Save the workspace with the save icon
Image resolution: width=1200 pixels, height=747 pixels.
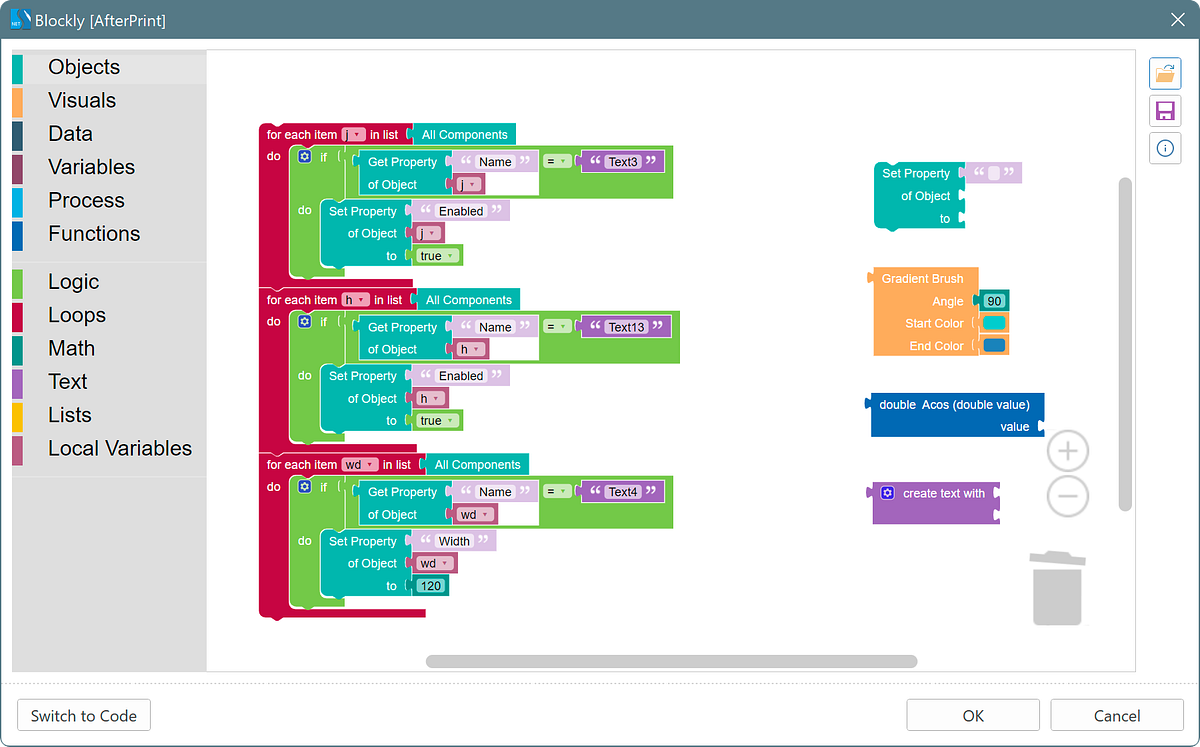[x=1165, y=111]
